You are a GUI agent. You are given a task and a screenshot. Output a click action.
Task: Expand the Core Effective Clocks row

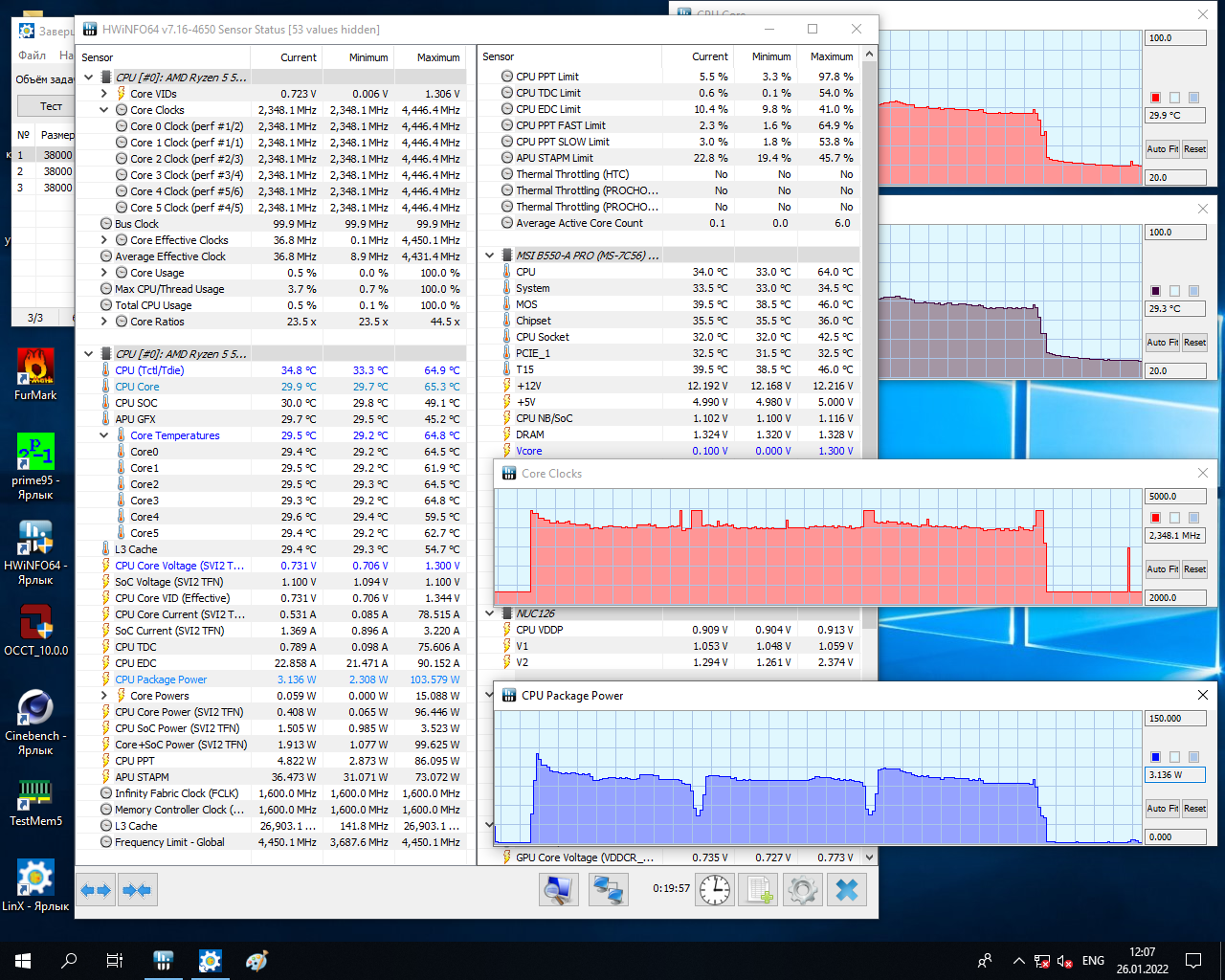(x=104, y=240)
